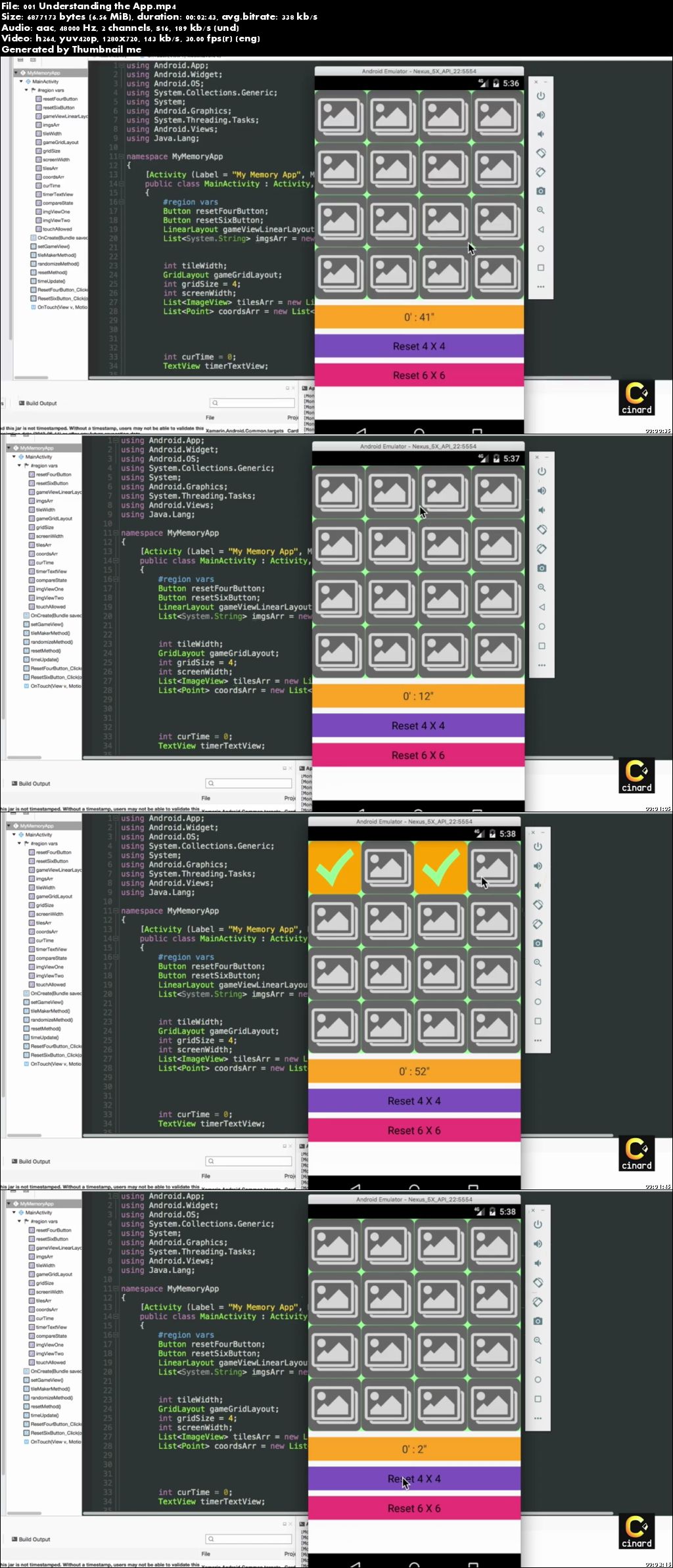This screenshot has width=673, height=1568.
Task: Click emulator back triangle icon in 0':52" frame
Action: (x=538, y=982)
